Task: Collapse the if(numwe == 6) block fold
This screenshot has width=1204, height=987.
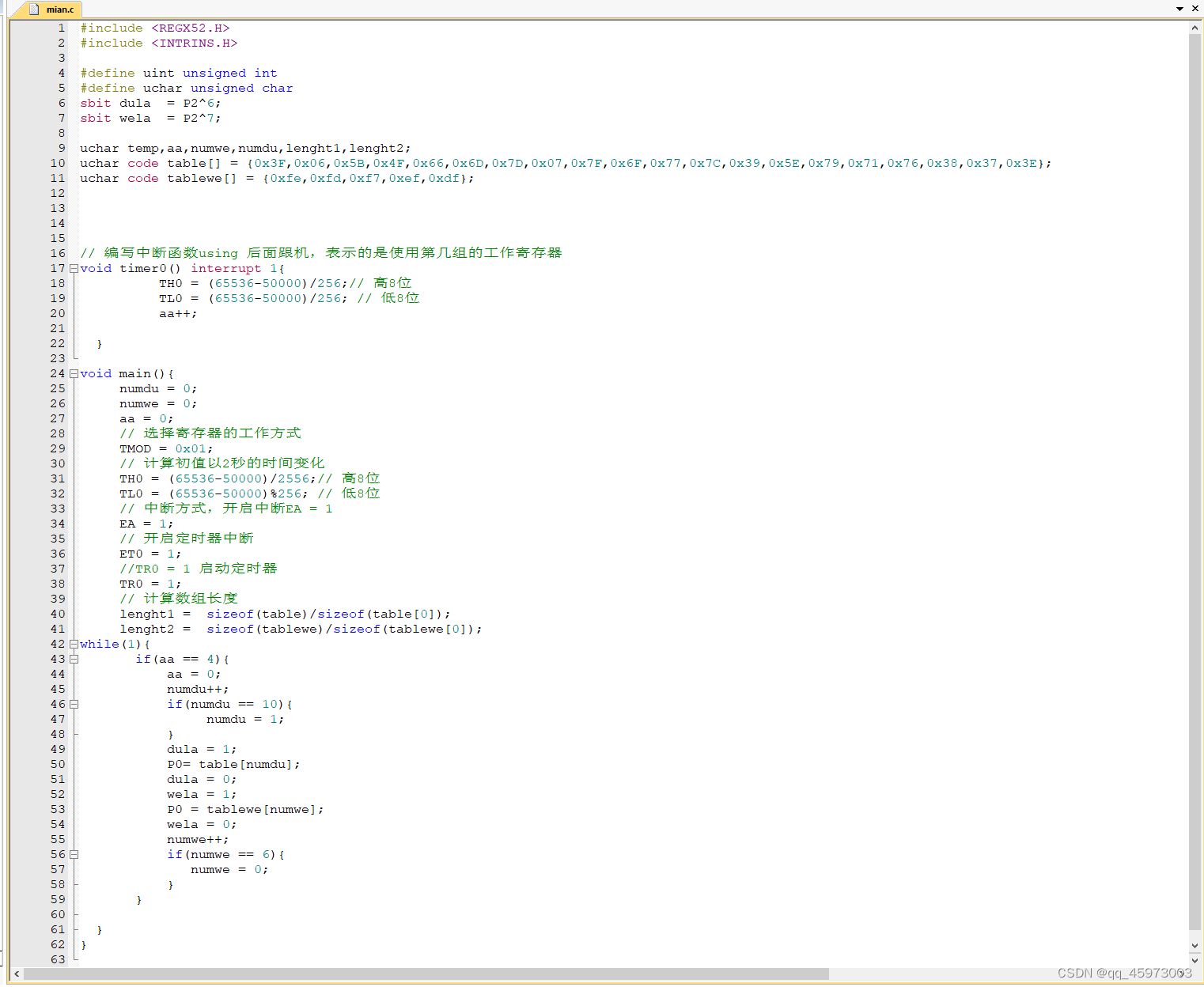Action: (x=74, y=854)
